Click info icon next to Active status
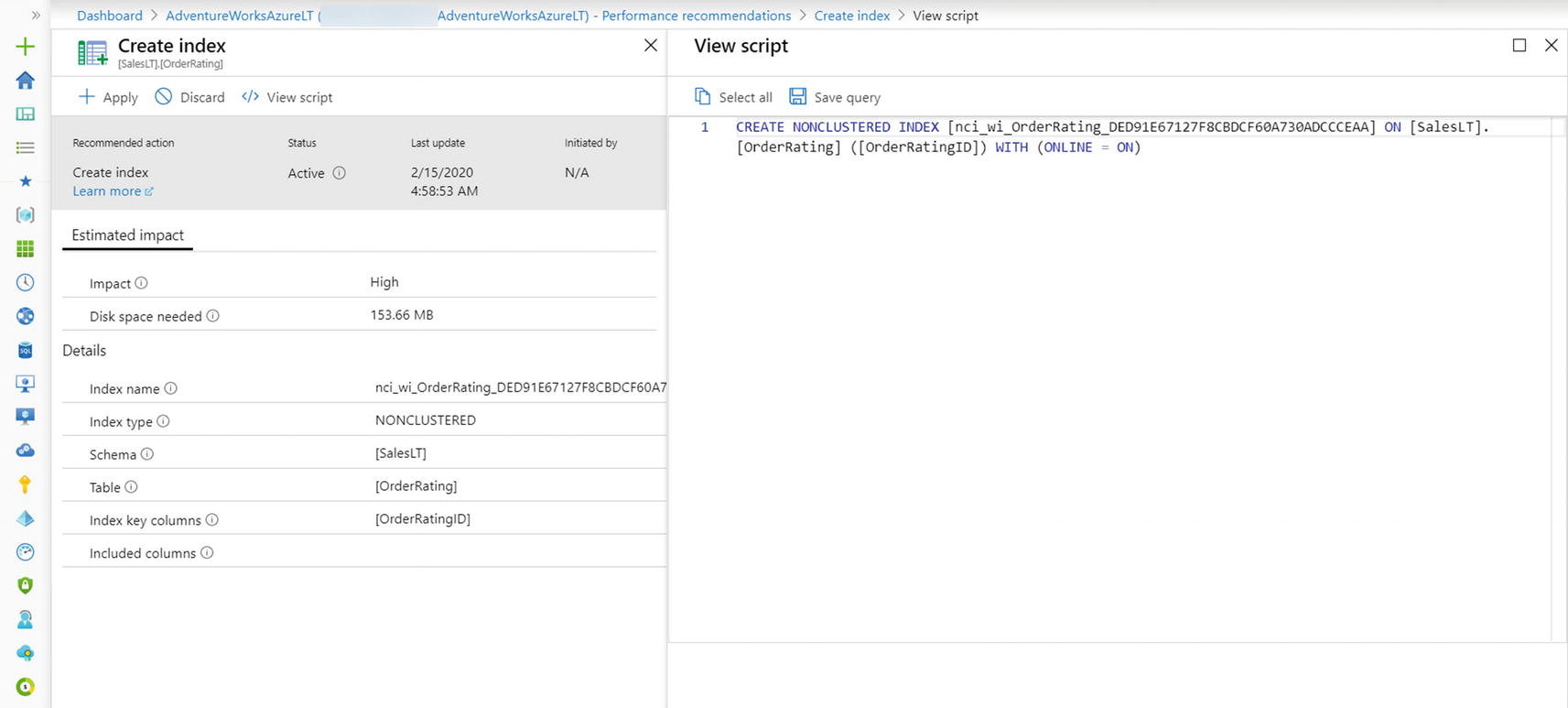 (339, 173)
